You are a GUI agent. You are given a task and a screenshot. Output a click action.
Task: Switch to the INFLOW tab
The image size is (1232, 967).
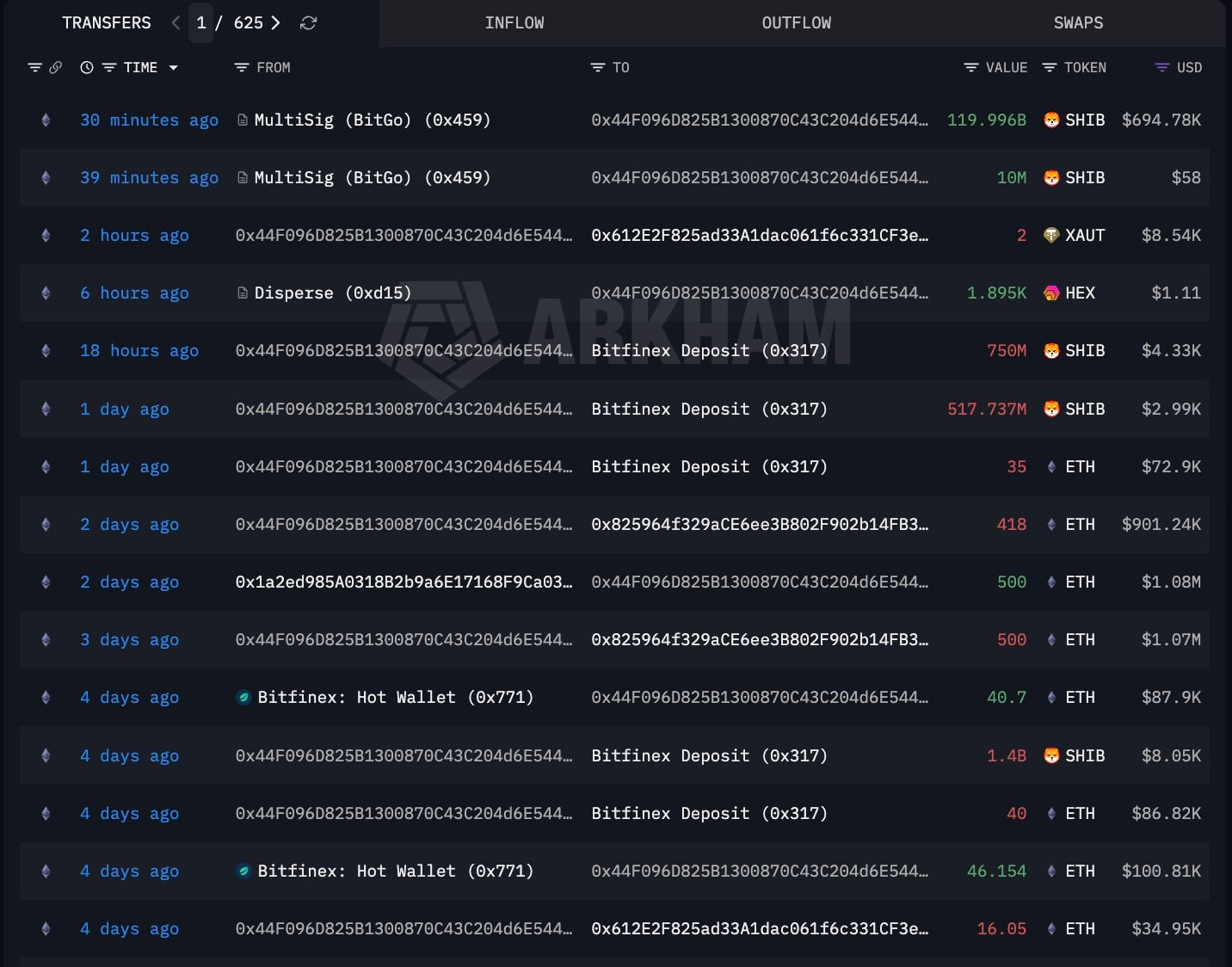coord(514,23)
